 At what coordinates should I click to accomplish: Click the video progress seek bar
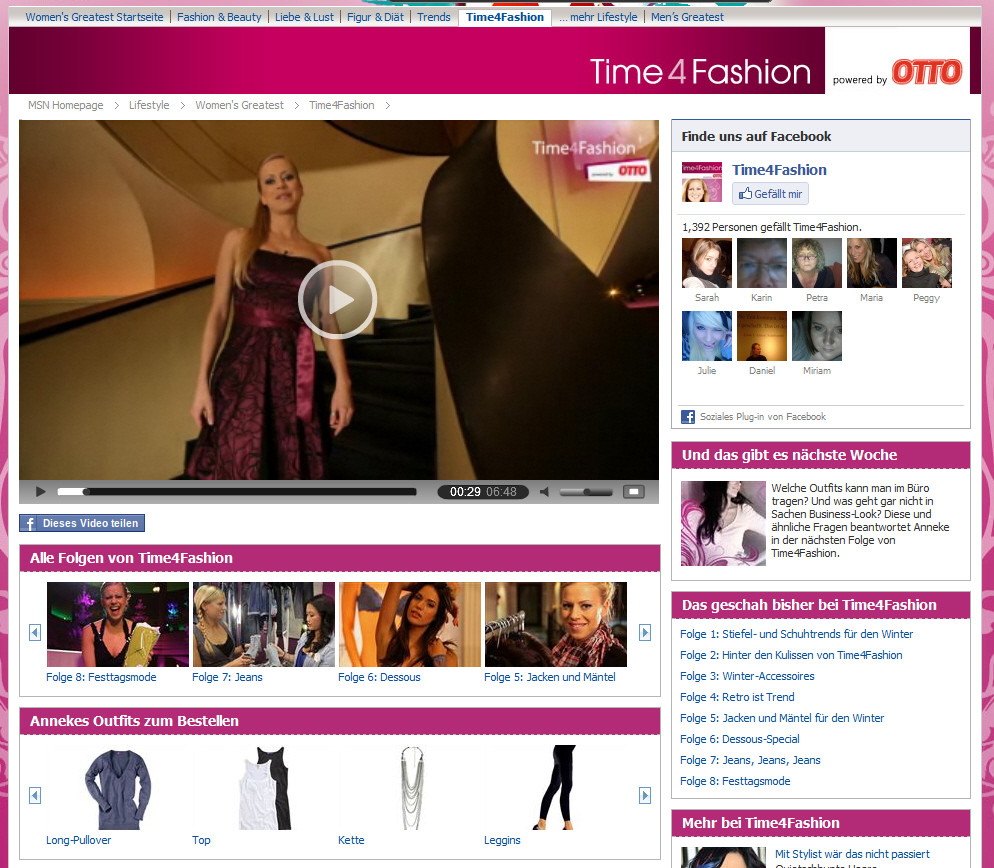[x=236, y=491]
